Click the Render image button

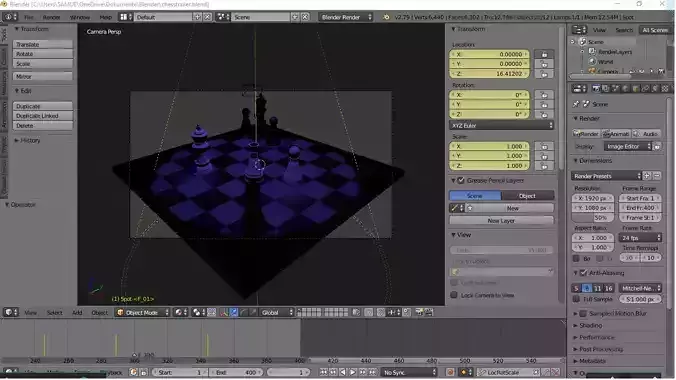coord(586,134)
